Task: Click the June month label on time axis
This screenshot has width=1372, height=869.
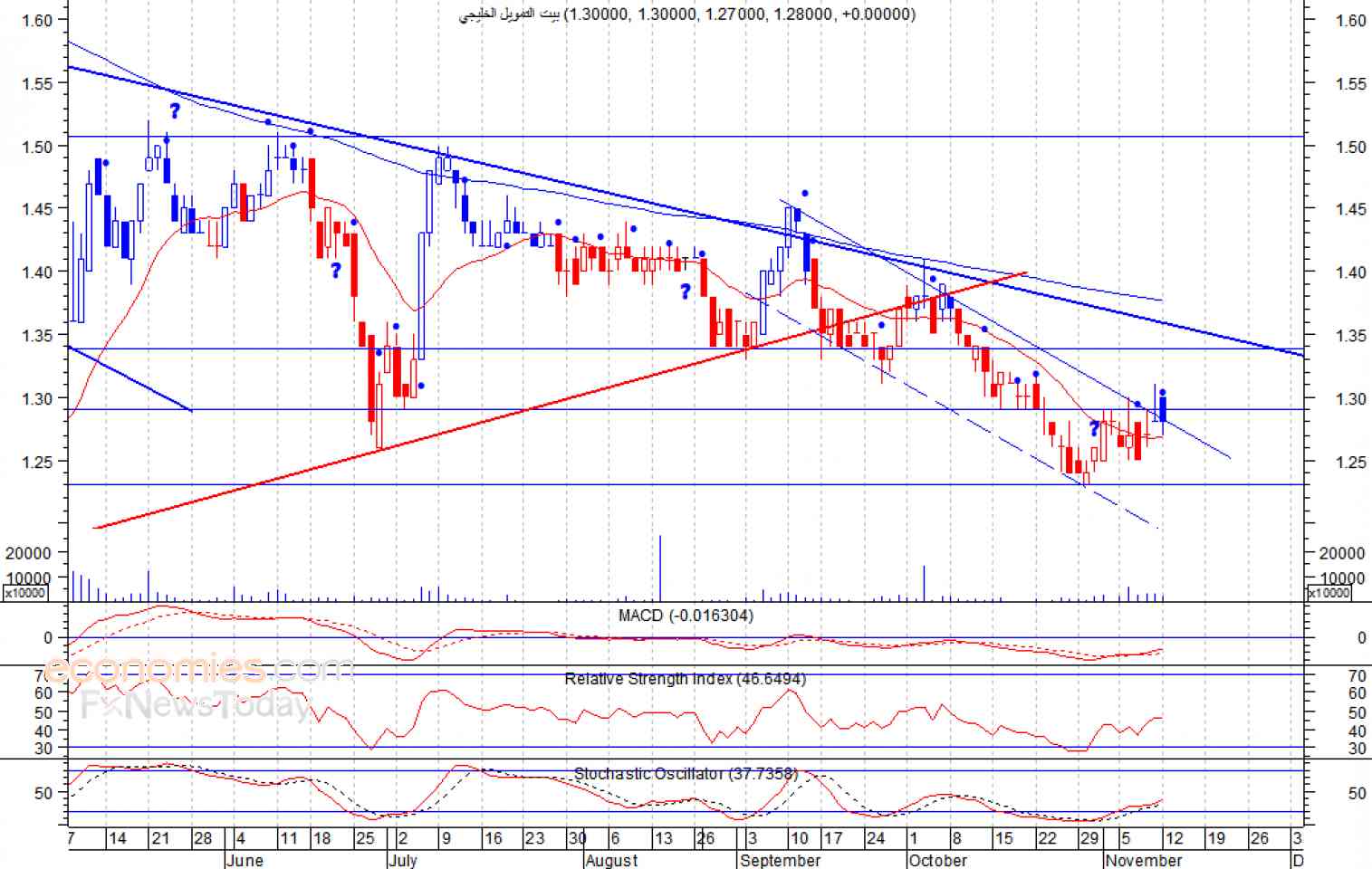Action: pyautogui.click(x=244, y=860)
